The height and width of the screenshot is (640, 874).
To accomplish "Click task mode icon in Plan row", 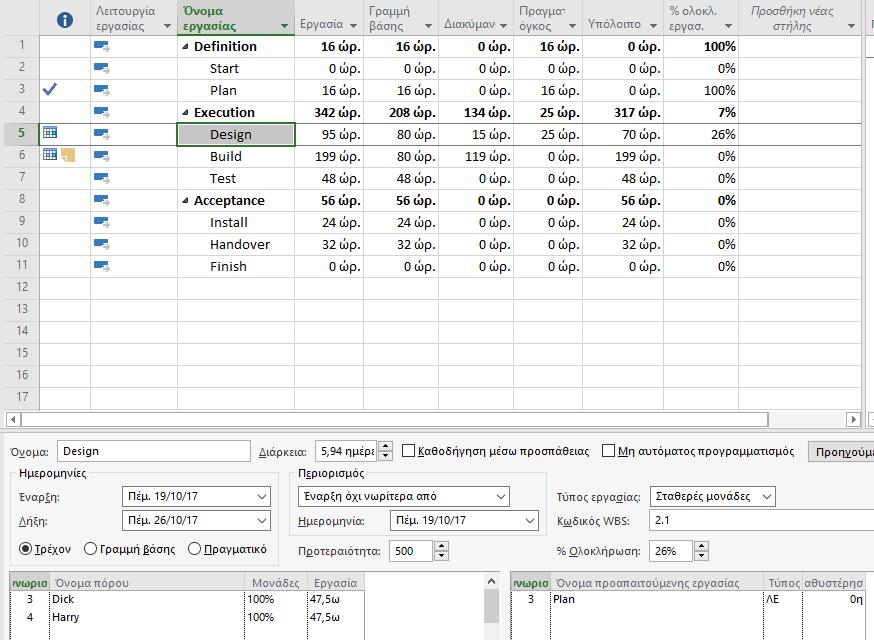I will 101,90.
